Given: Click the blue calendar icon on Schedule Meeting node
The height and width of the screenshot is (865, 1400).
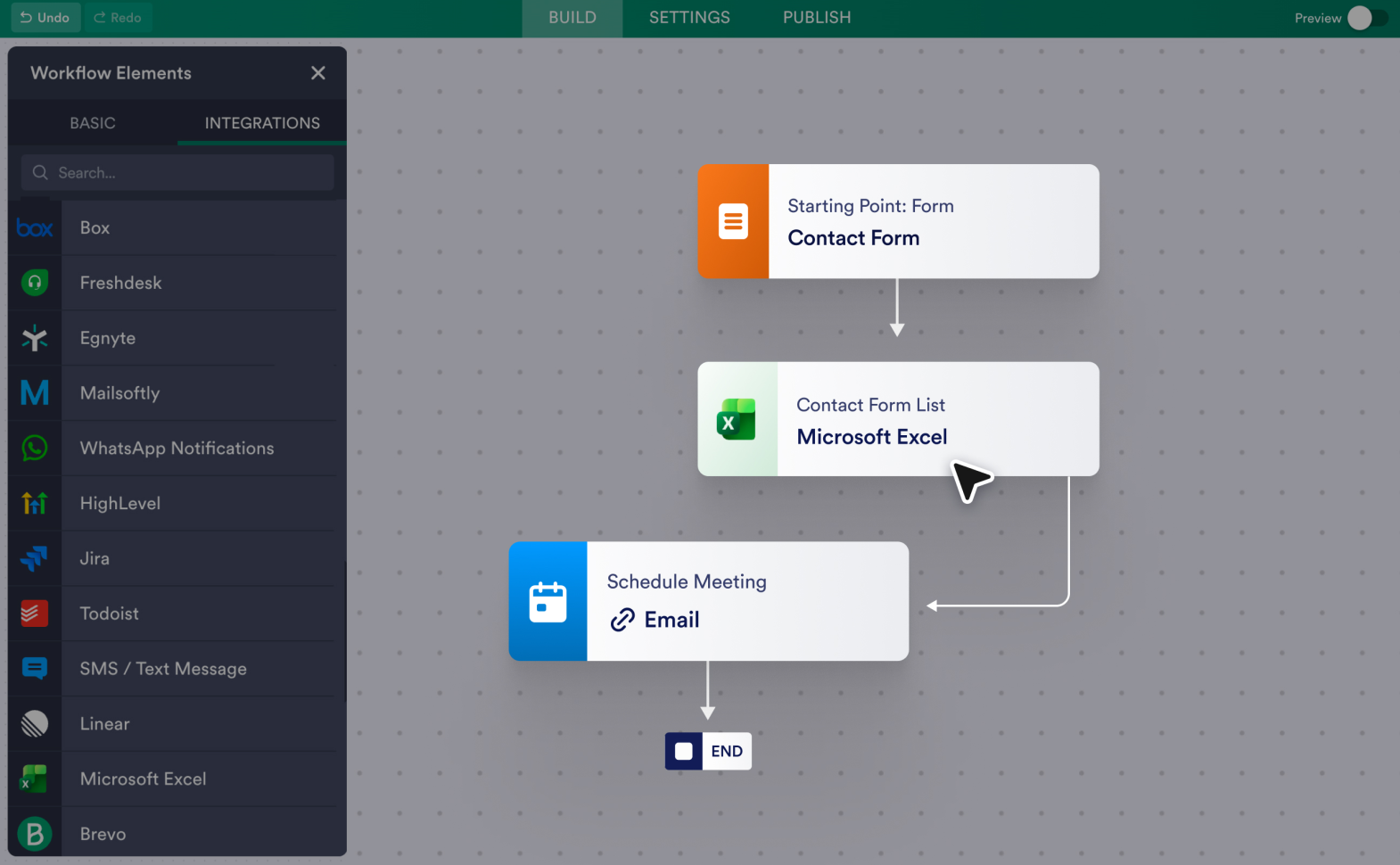Looking at the screenshot, I should click(548, 602).
